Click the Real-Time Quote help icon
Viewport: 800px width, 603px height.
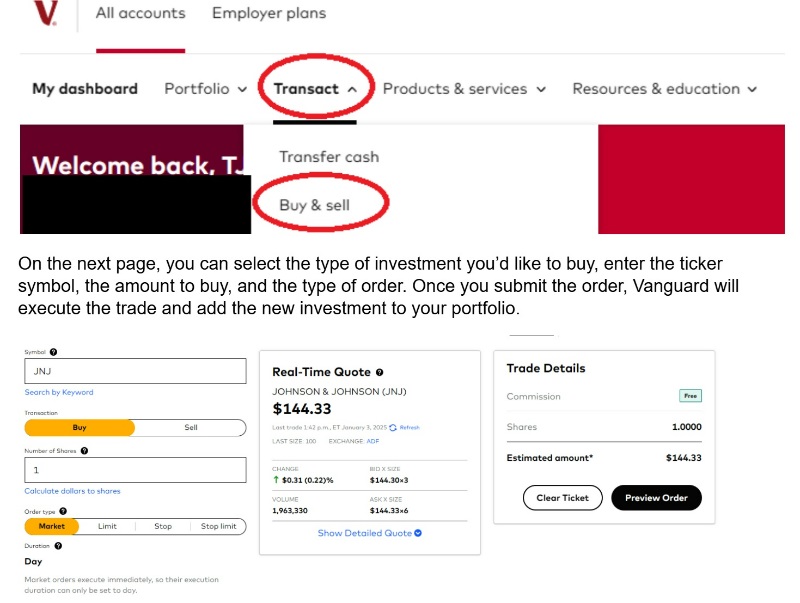pos(379,372)
